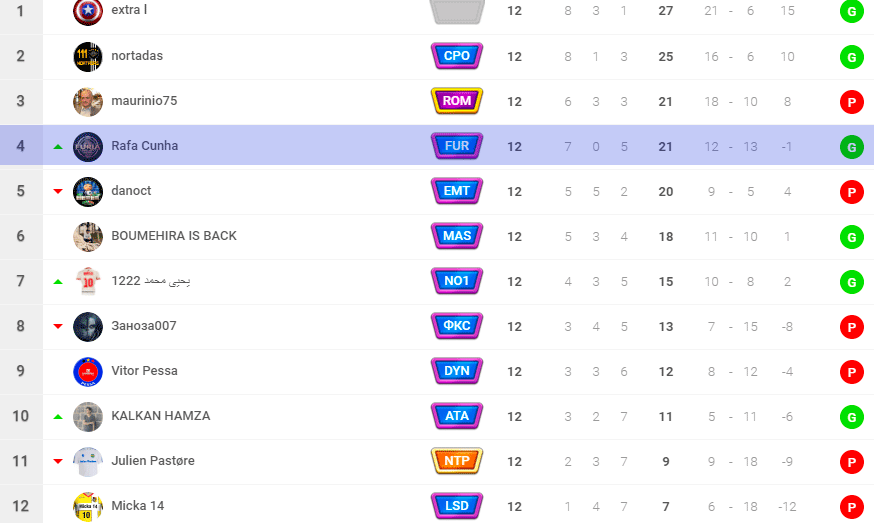Click red P result for maurinio75

point(851,102)
